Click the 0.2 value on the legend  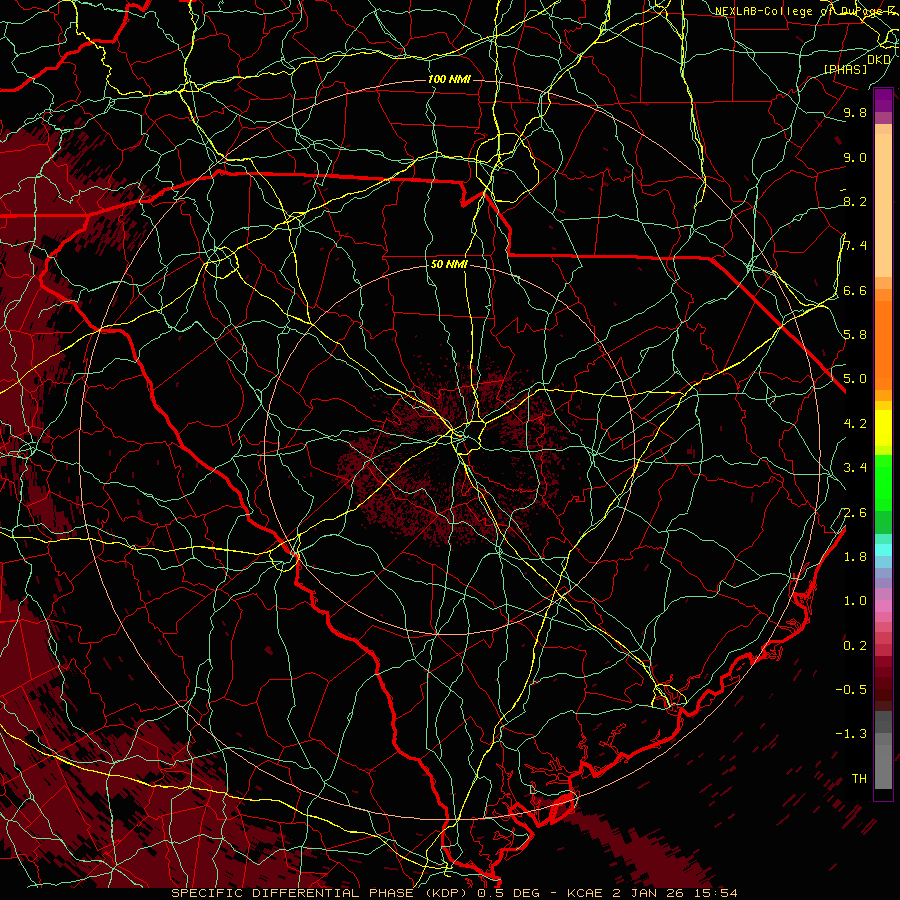[x=855, y=646]
